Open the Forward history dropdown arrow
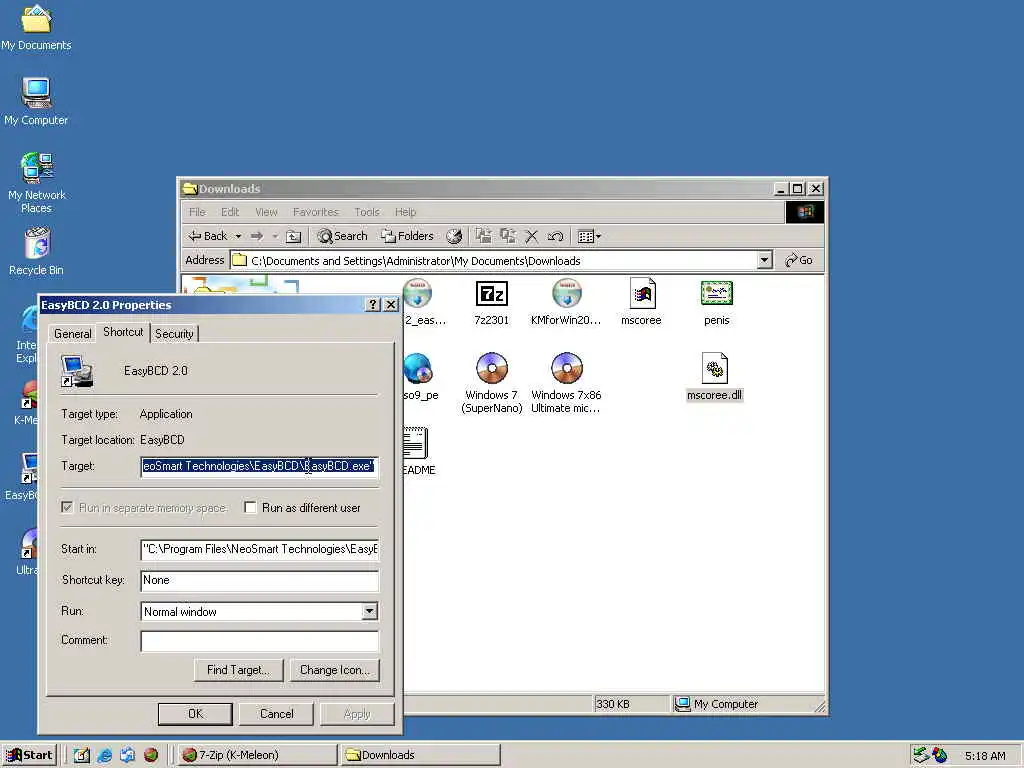The image size is (1024, 768). (x=275, y=236)
